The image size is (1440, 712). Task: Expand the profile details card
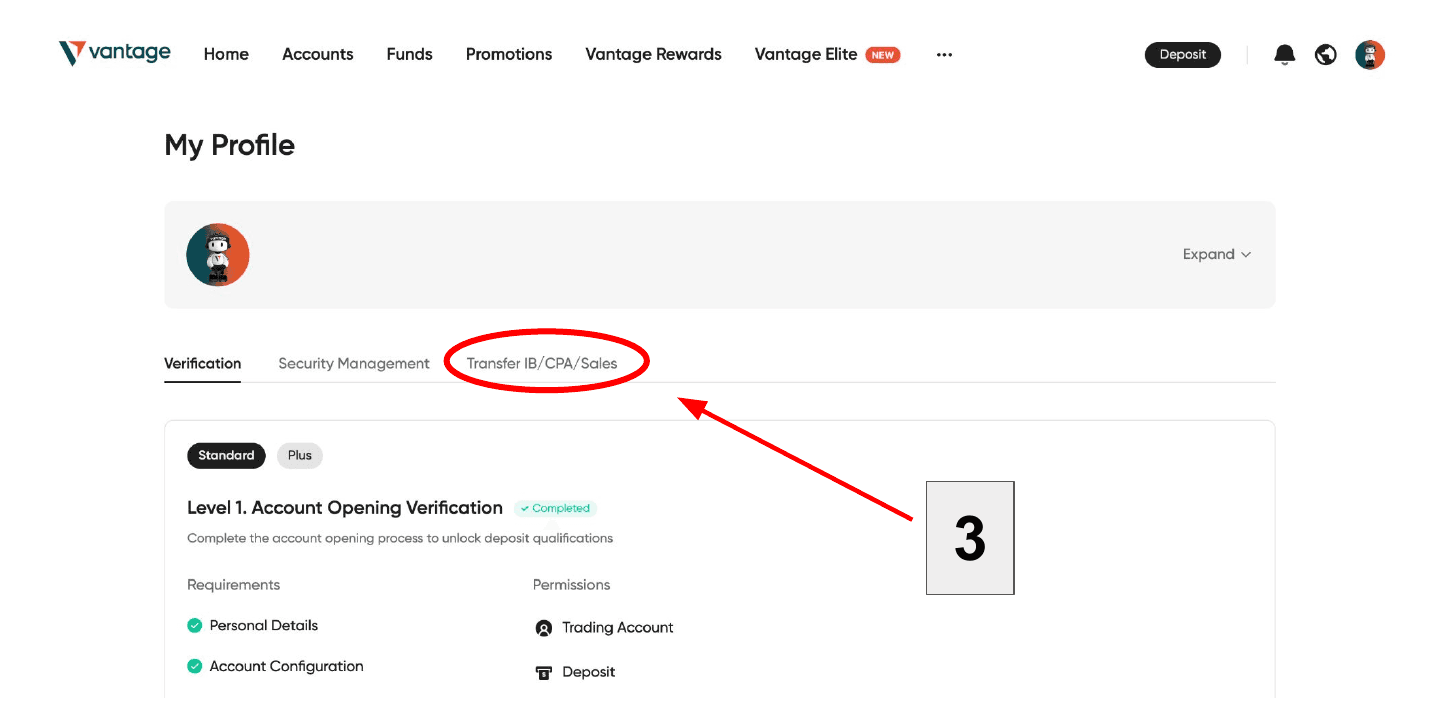tap(1217, 254)
